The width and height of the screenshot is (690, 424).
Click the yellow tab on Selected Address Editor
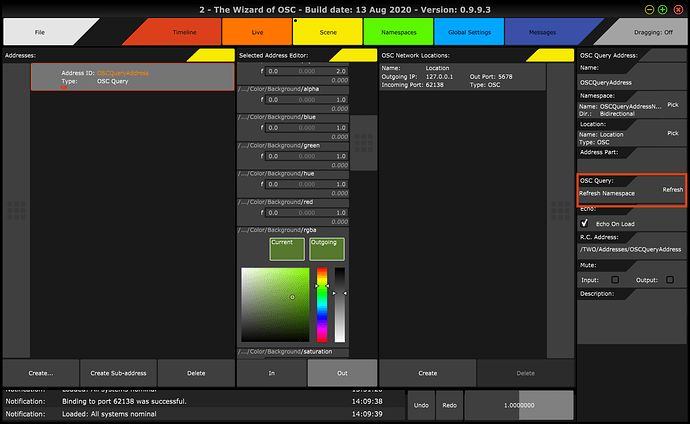tap(354, 55)
